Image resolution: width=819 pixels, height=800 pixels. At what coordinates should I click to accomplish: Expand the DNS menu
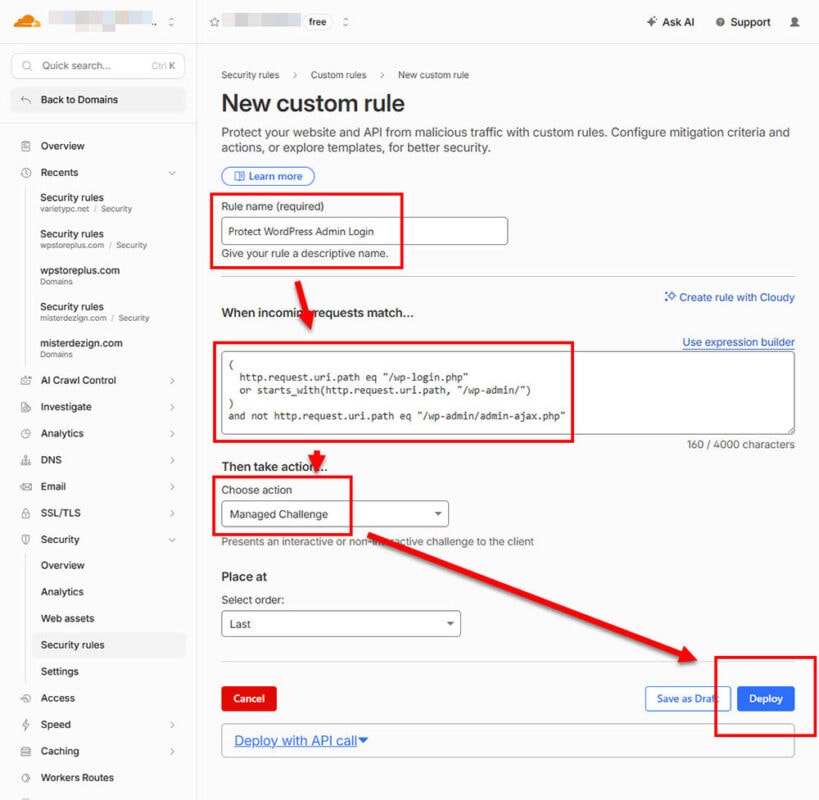pos(172,461)
